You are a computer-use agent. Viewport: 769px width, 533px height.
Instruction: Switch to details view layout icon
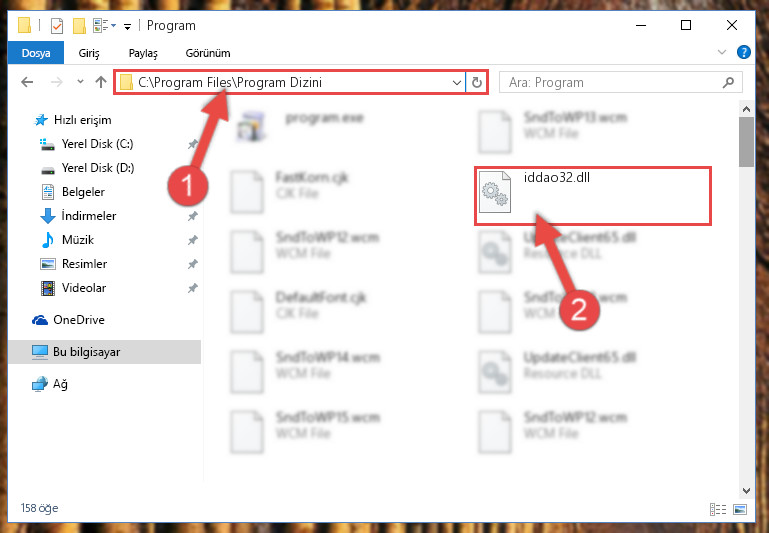click(x=718, y=509)
